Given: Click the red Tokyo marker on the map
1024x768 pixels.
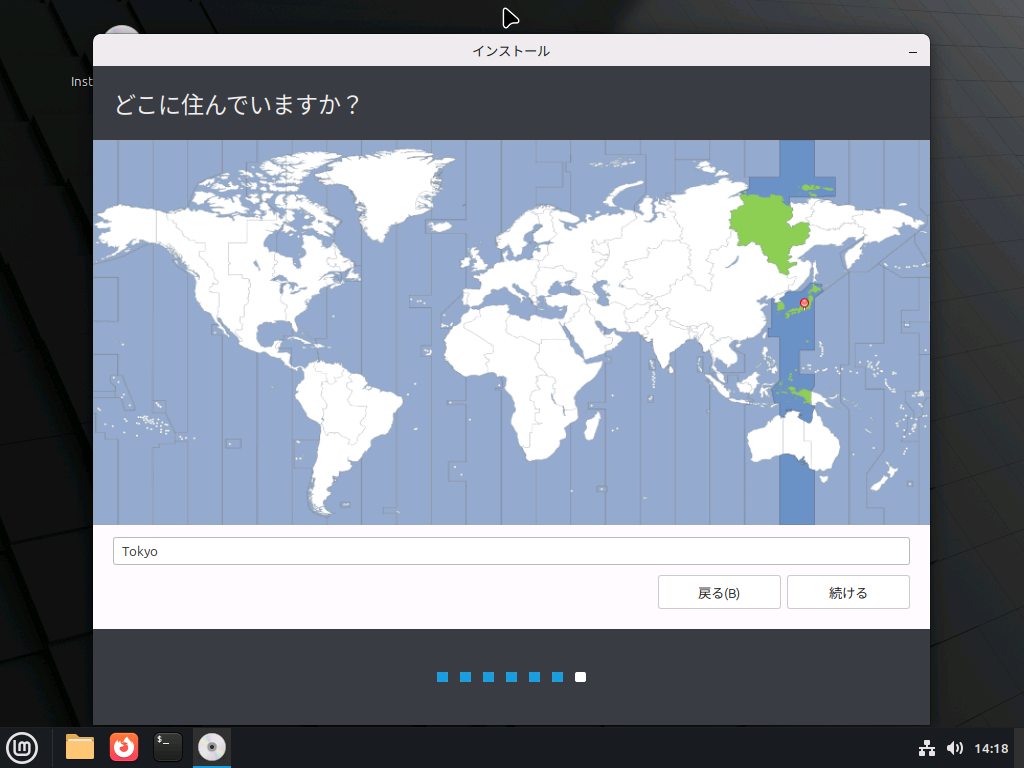Looking at the screenshot, I should point(803,301).
